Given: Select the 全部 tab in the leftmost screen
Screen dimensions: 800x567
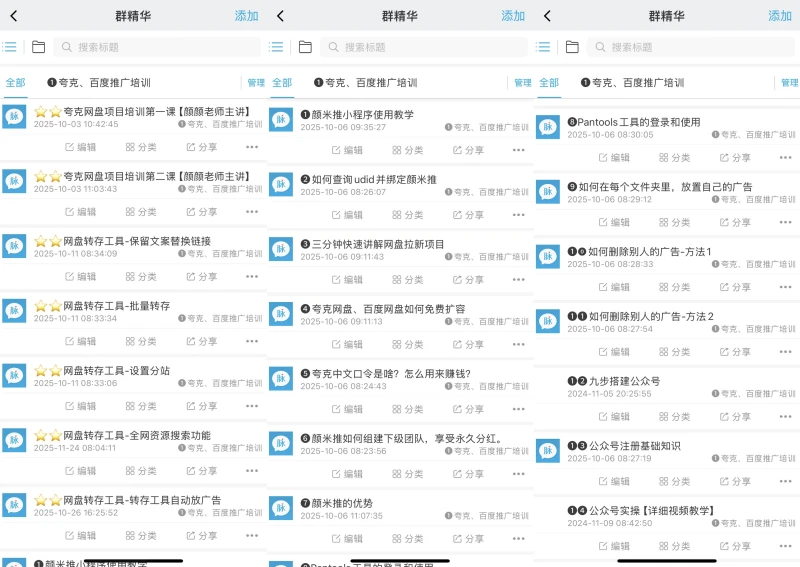Looking at the screenshot, I should (15, 83).
